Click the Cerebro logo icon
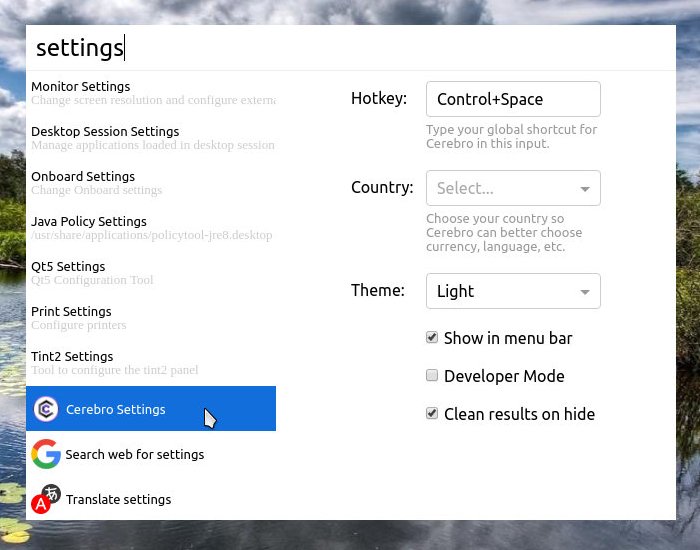Image resolution: width=700 pixels, height=550 pixels. point(46,408)
